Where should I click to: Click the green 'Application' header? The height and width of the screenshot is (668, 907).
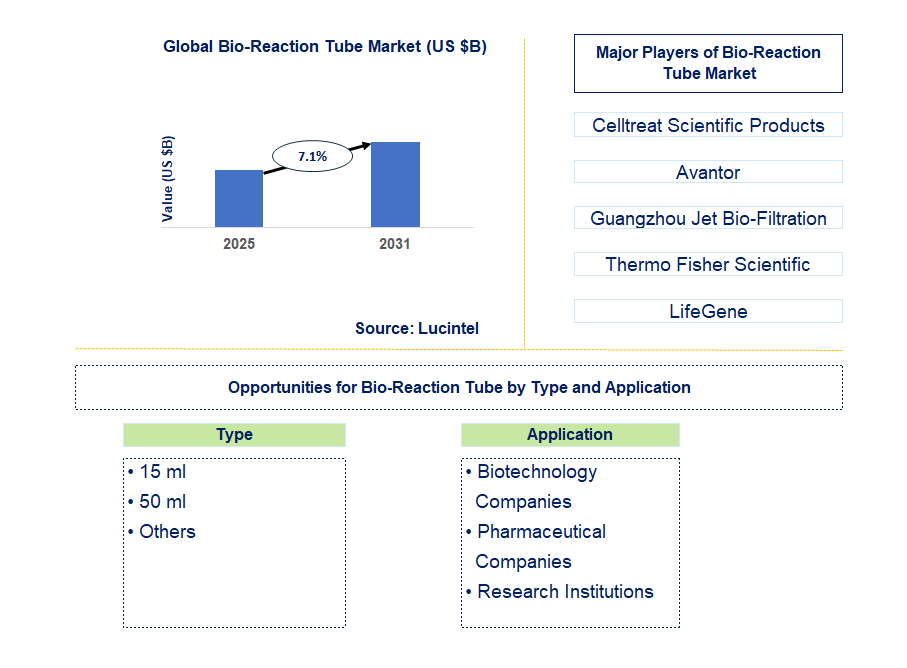point(570,434)
